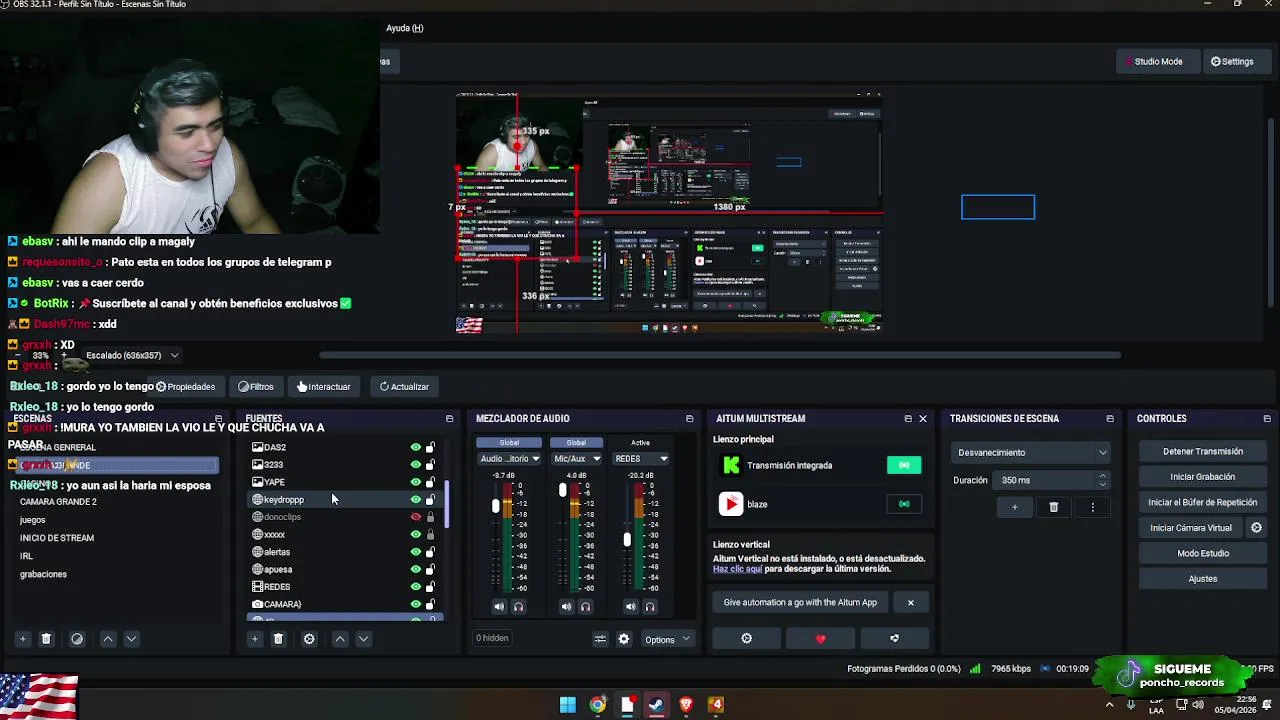The height and width of the screenshot is (720, 1280).
Task: Remove the selected source with the trash icon
Action: coord(278,639)
